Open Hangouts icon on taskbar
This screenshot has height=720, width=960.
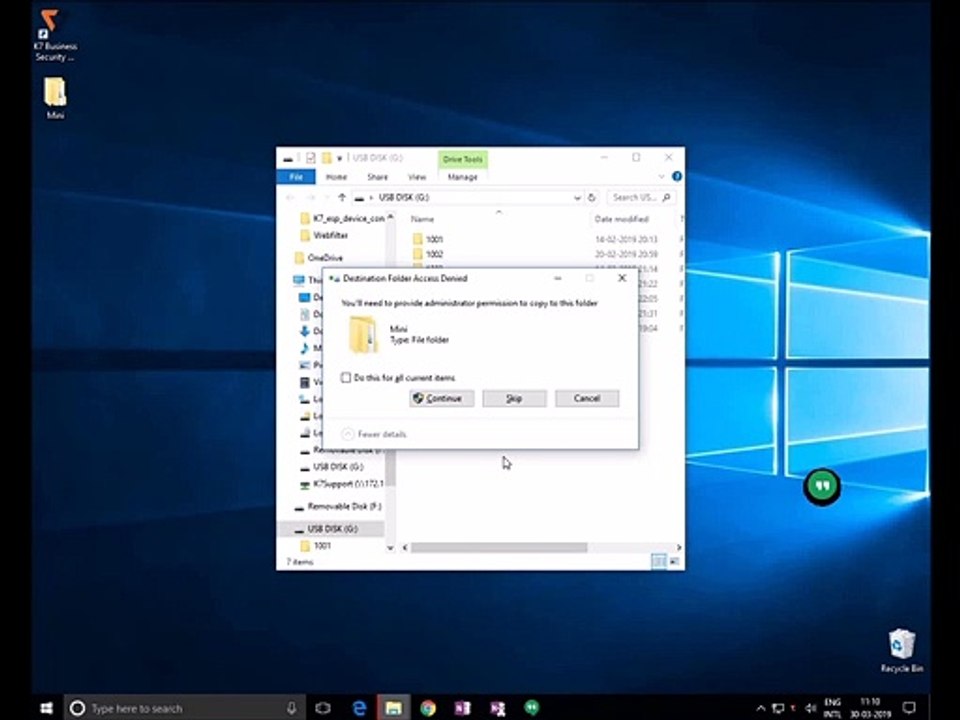click(x=531, y=708)
